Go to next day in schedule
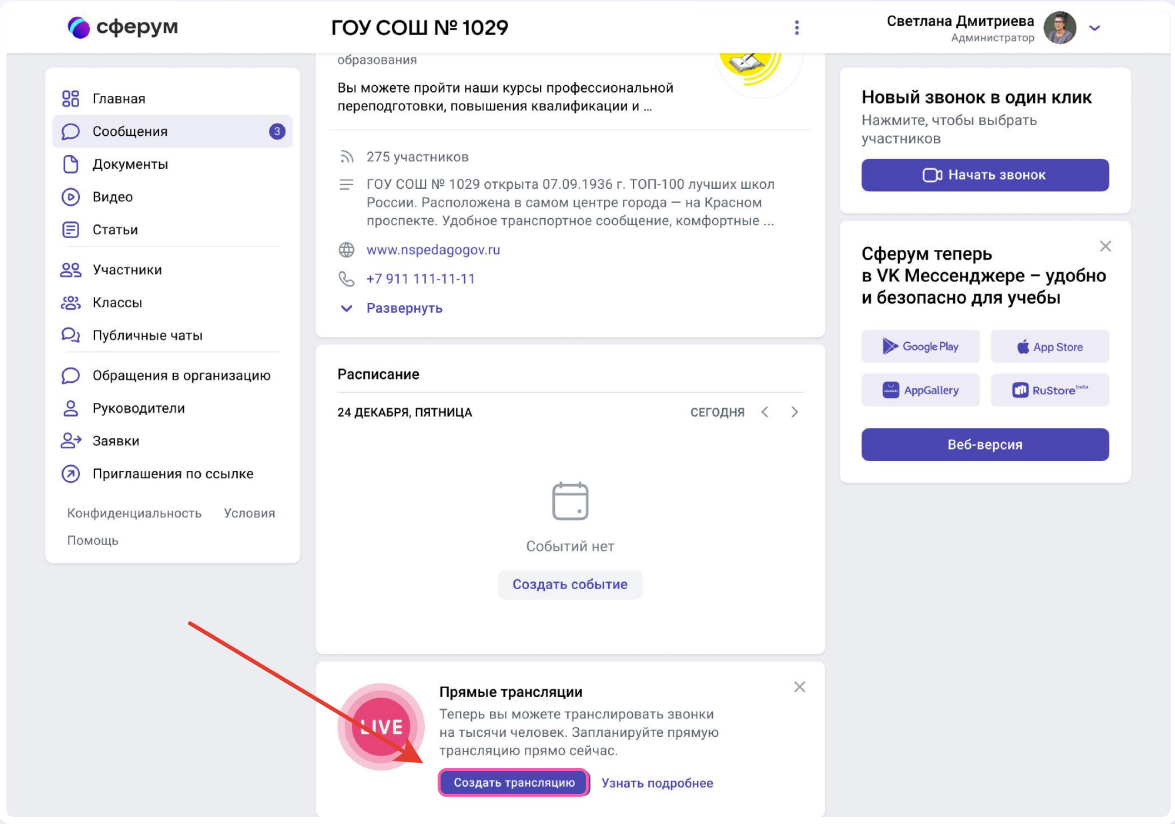Image resolution: width=1175 pixels, height=824 pixels. point(795,412)
